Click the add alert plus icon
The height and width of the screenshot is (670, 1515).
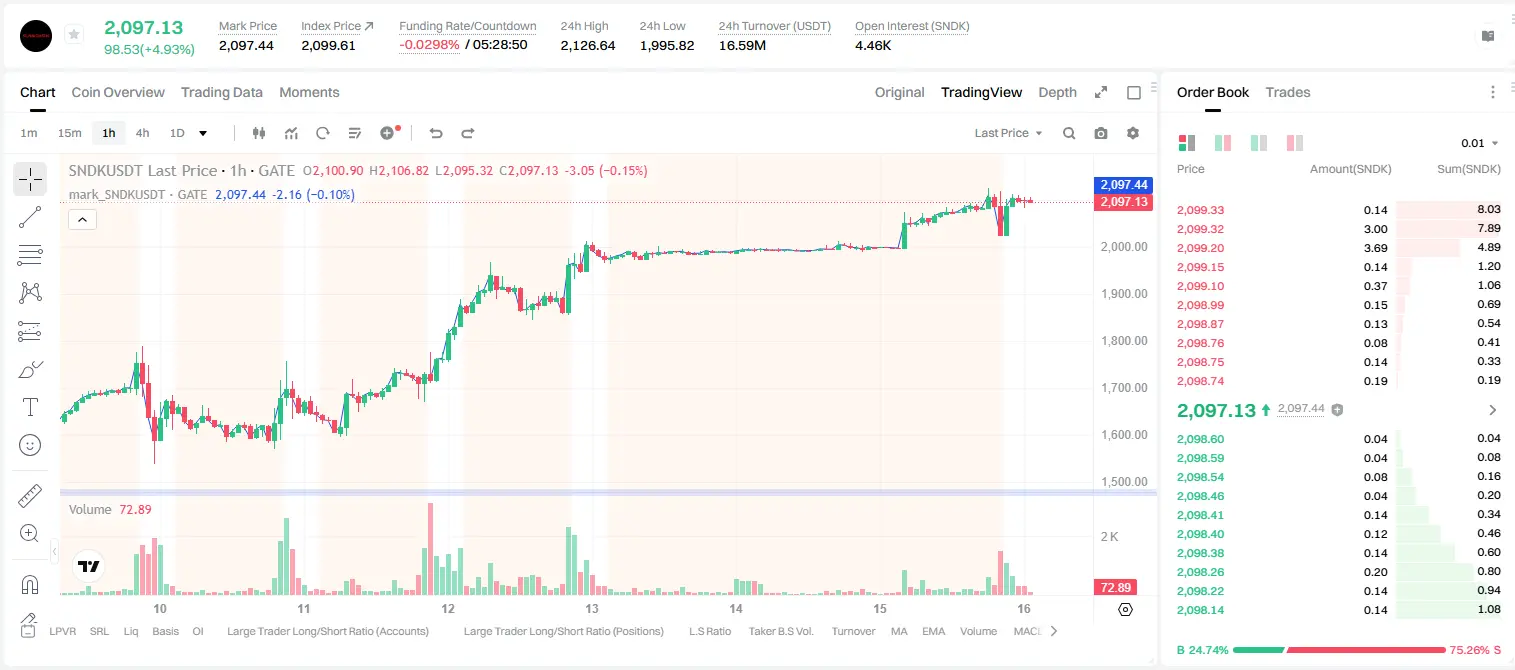(x=389, y=133)
